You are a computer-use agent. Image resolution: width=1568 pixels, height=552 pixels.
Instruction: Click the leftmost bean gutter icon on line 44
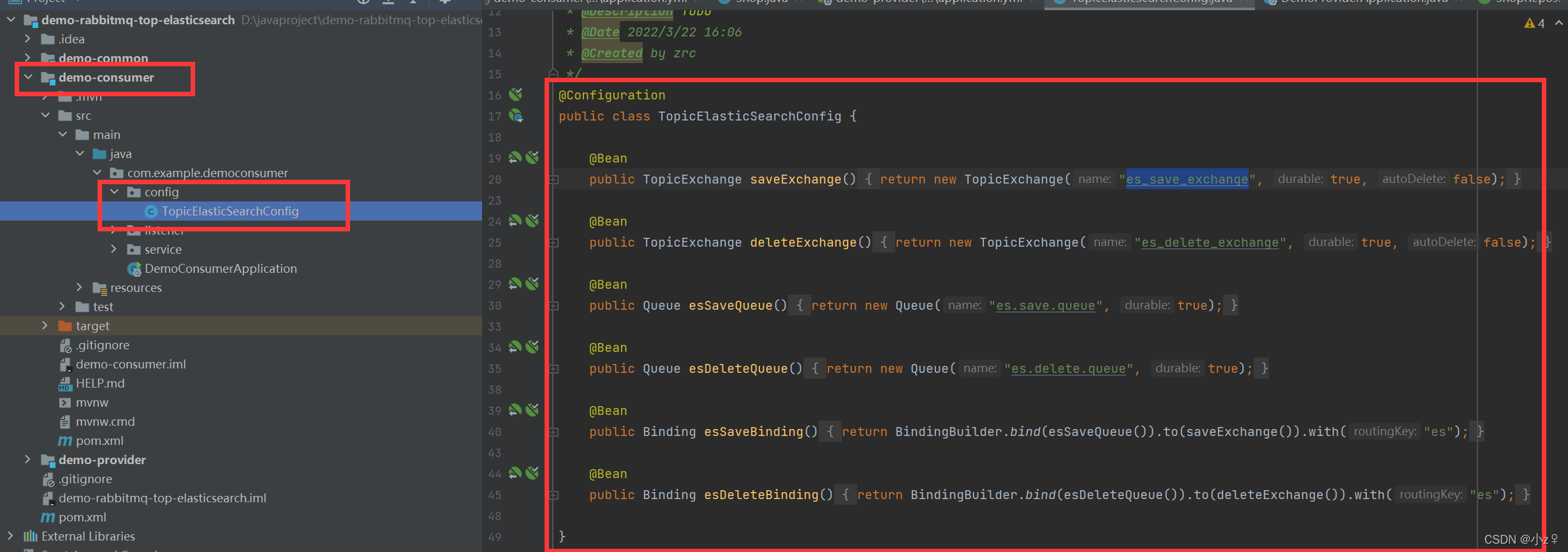click(x=515, y=473)
